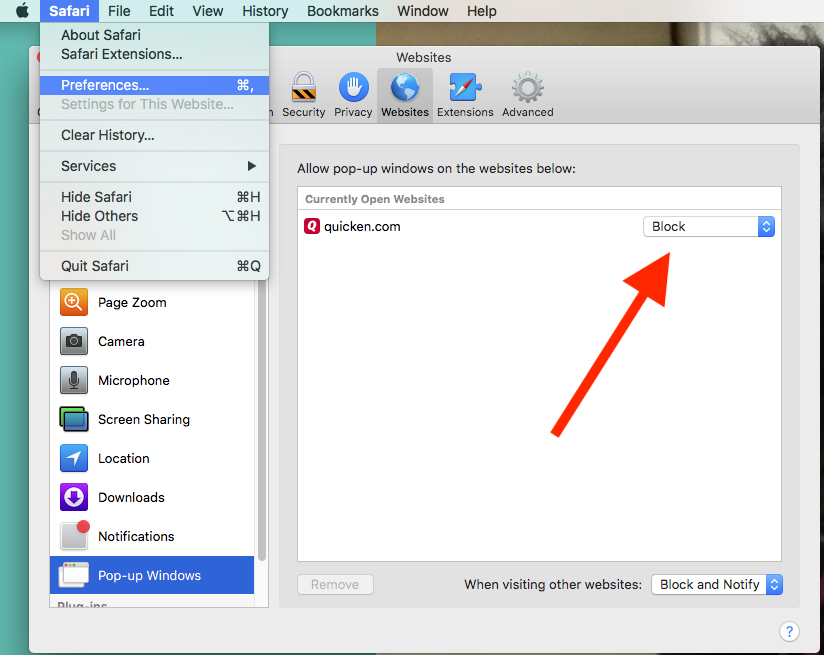
Task: Open the Extensions puzzle icon
Action: coord(465,87)
